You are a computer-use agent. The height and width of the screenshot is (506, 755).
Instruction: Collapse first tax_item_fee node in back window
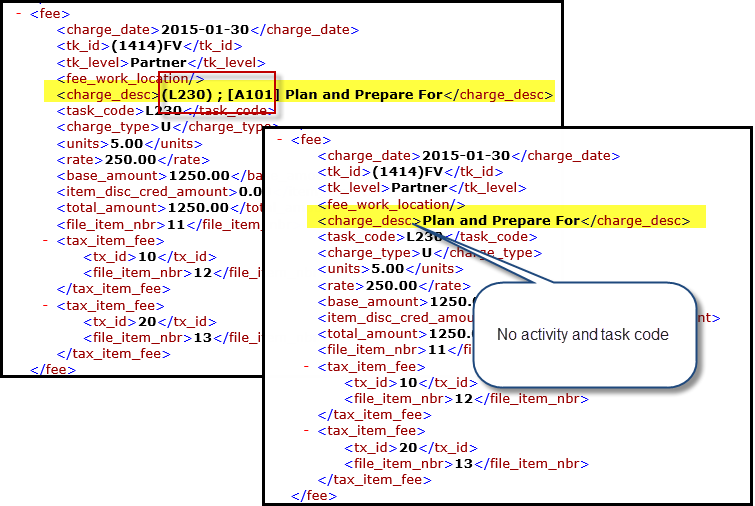[x=45, y=240]
